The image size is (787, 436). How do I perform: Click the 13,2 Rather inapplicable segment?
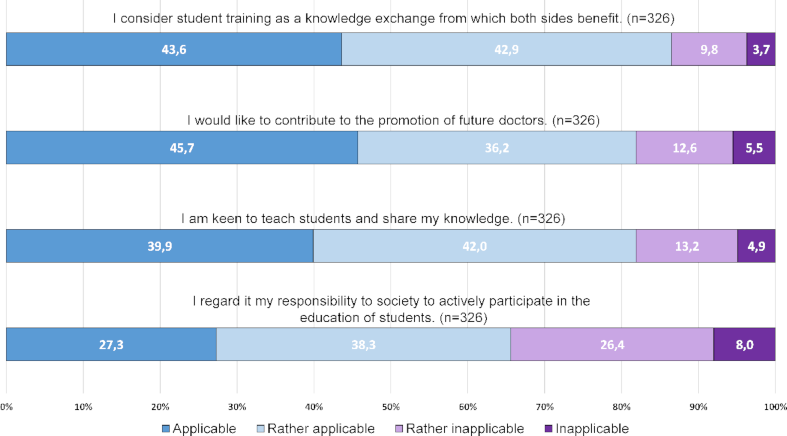coord(686,245)
